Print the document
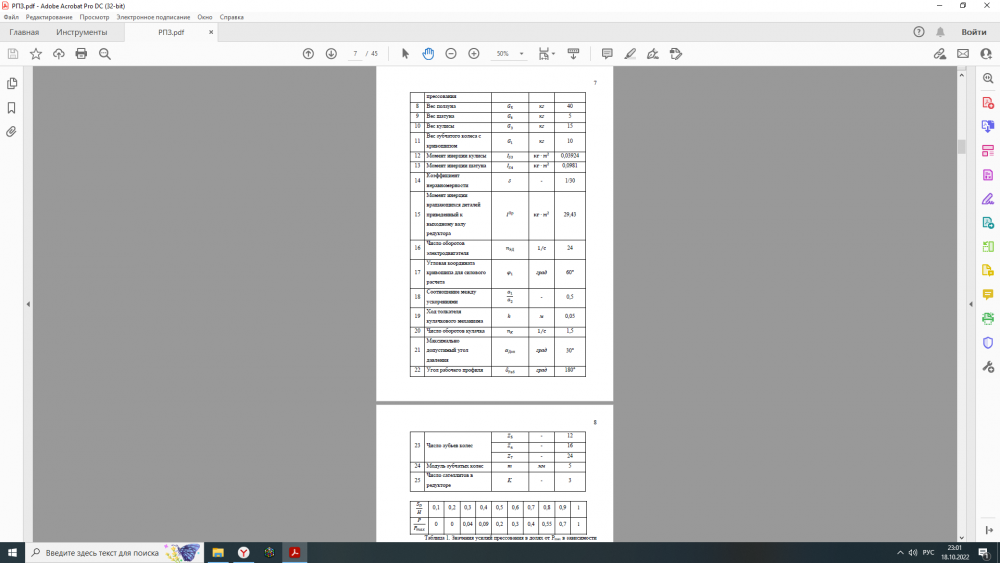Screen dimensions: 1000x563 [81, 54]
